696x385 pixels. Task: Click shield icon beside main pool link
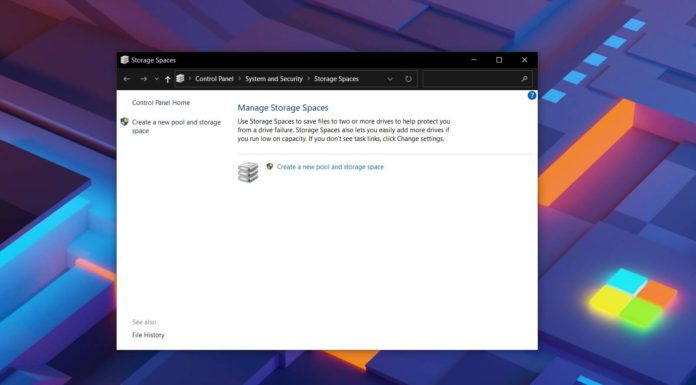(269, 167)
